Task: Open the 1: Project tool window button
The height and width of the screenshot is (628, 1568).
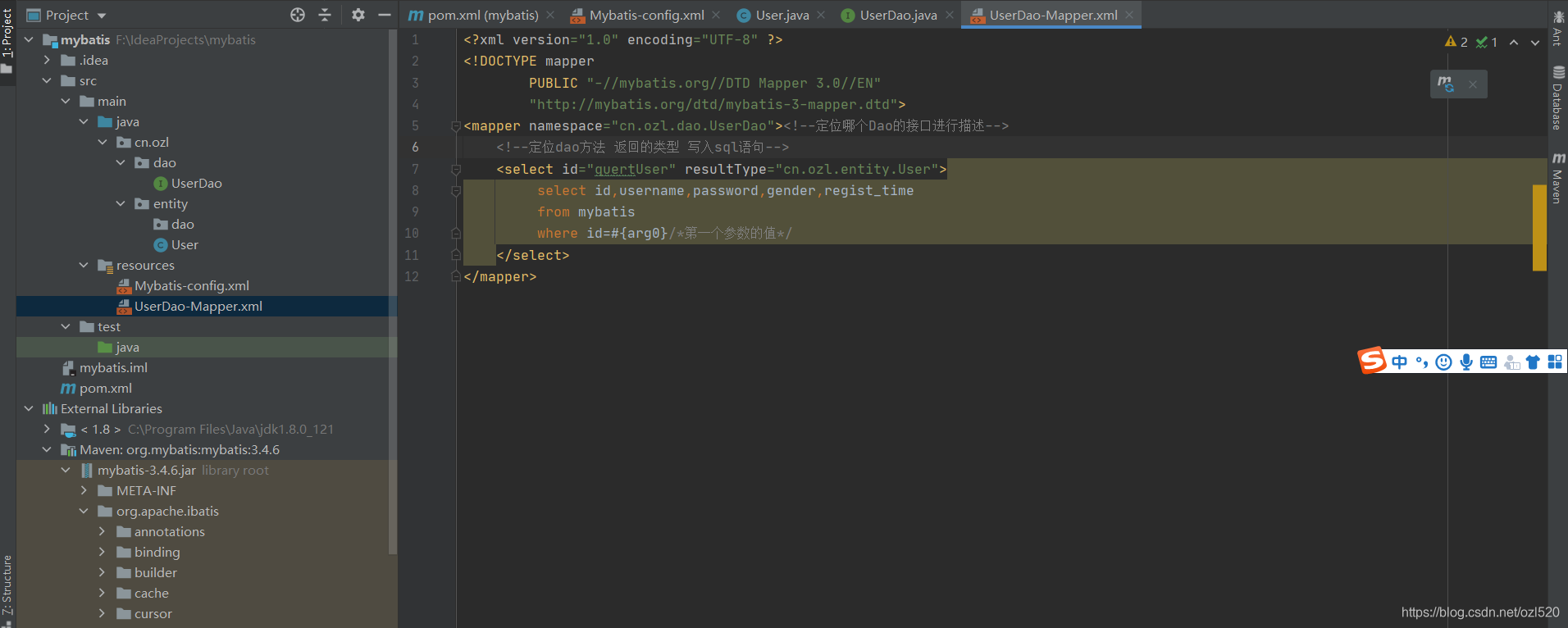Action: [x=7, y=41]
